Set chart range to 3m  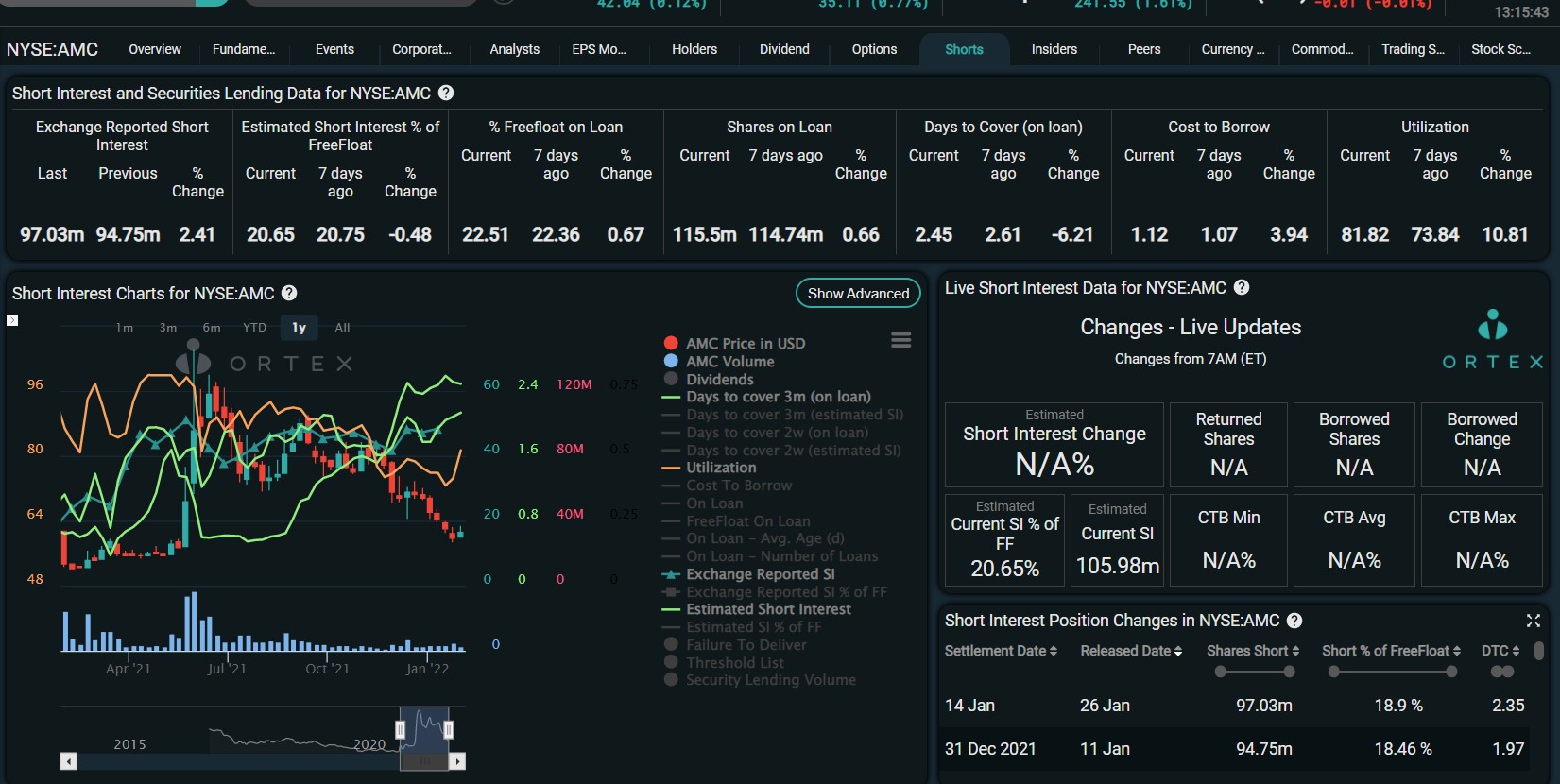pos(168,328)
